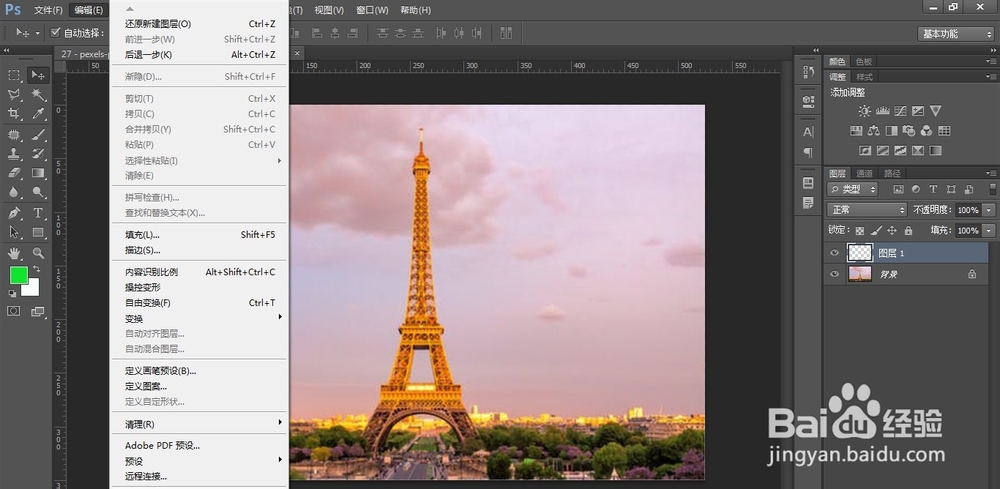The width and height of the screenshot is (1000, 489).
Task: Open the 窗口(W) menu
Action: pyautogui.click(x=372, y=10)
